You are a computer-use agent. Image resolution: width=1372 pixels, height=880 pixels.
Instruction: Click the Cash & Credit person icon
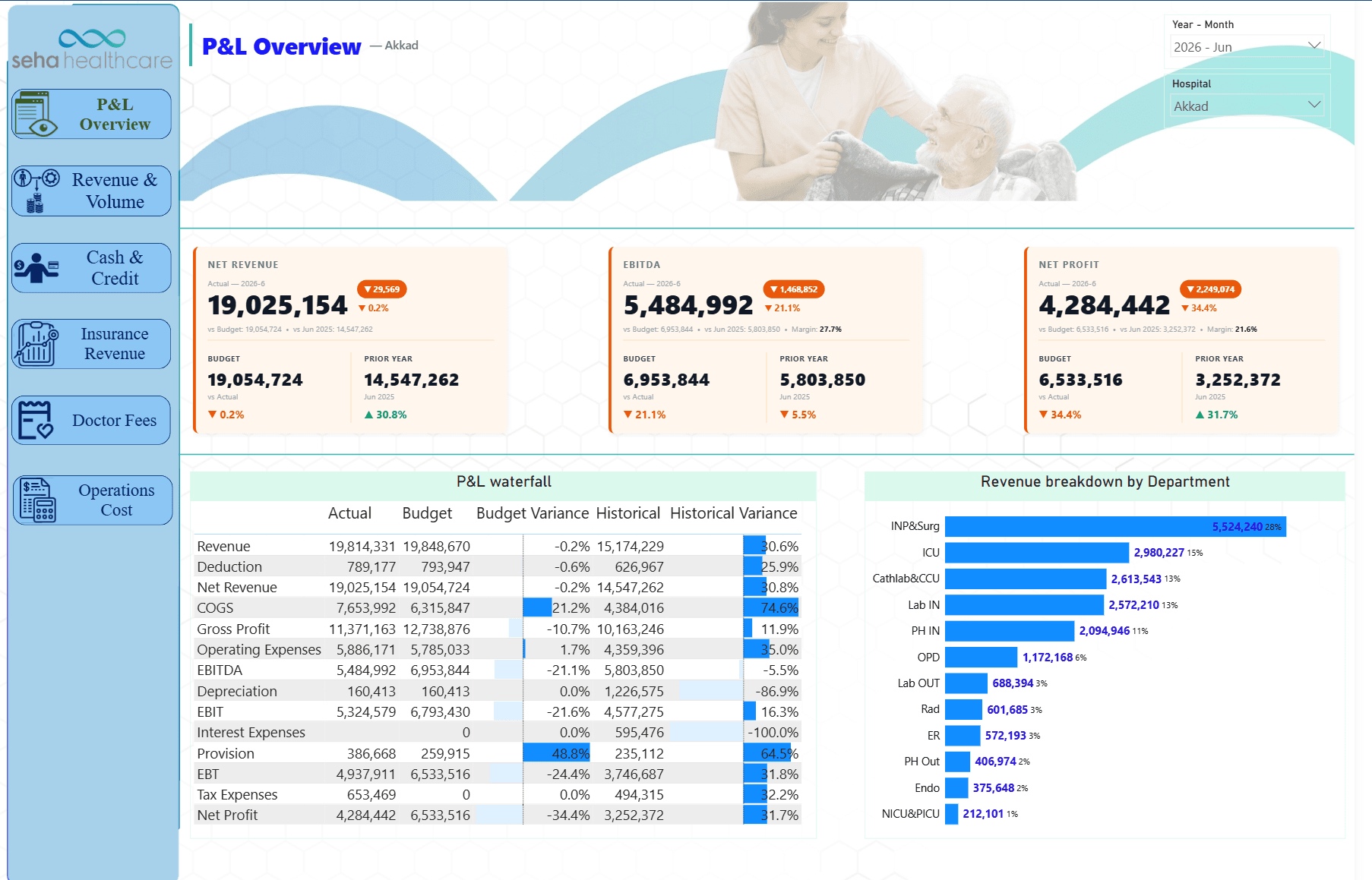pyautogui.click(x=36, y=268)
